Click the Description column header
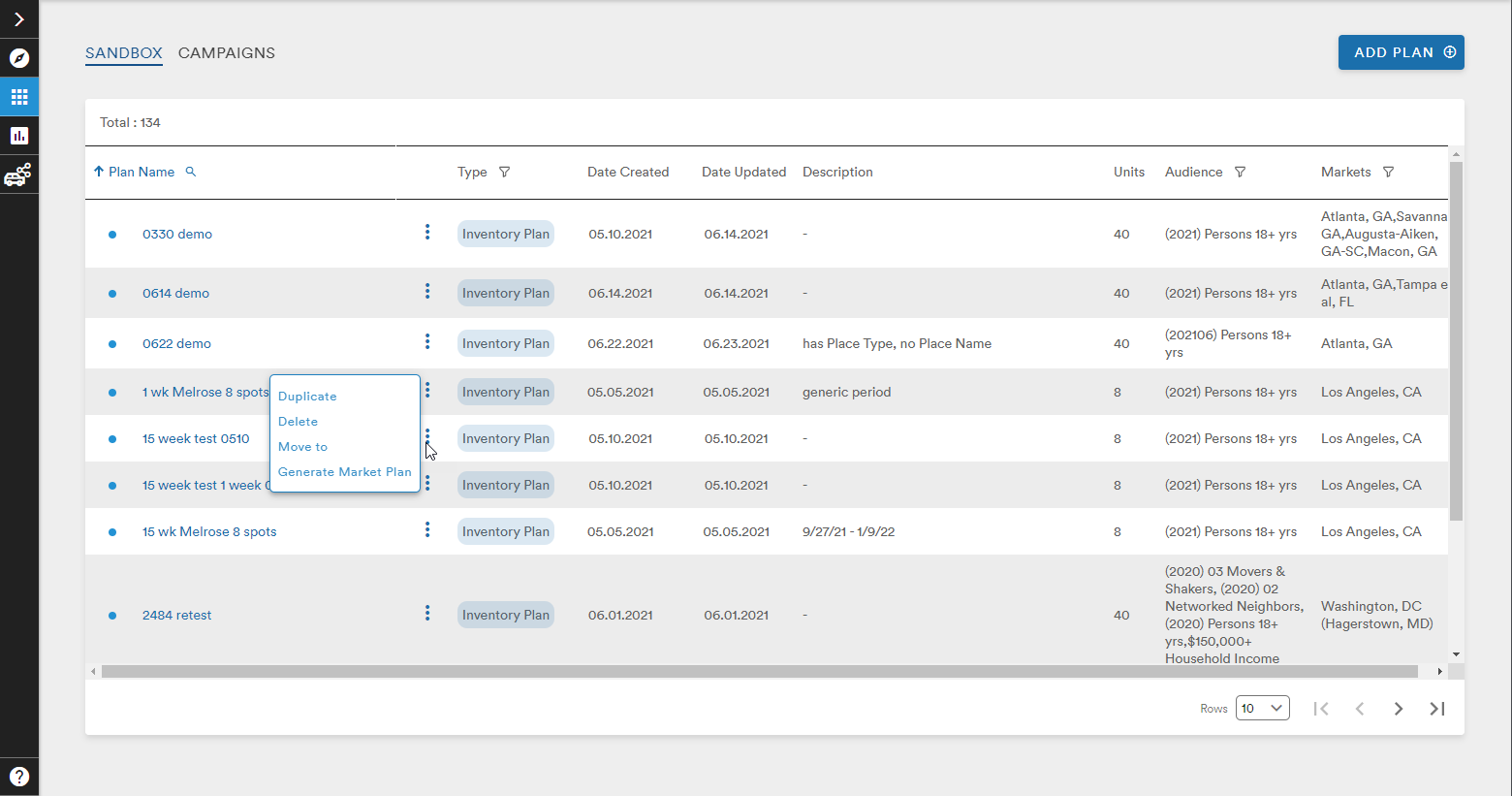 [x=837, y=172]
